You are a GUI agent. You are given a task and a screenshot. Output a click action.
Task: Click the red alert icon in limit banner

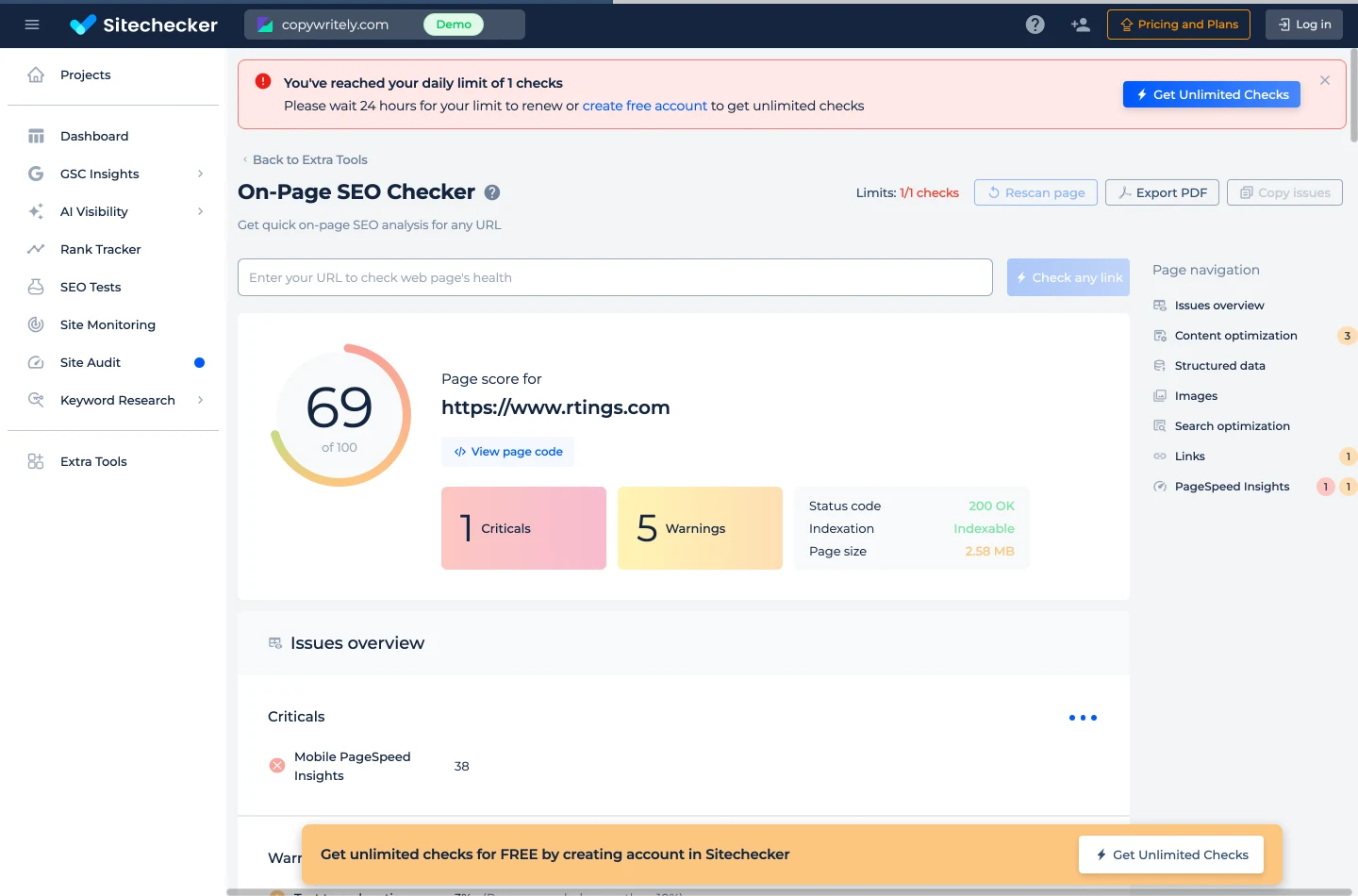(x=263, y=81)
